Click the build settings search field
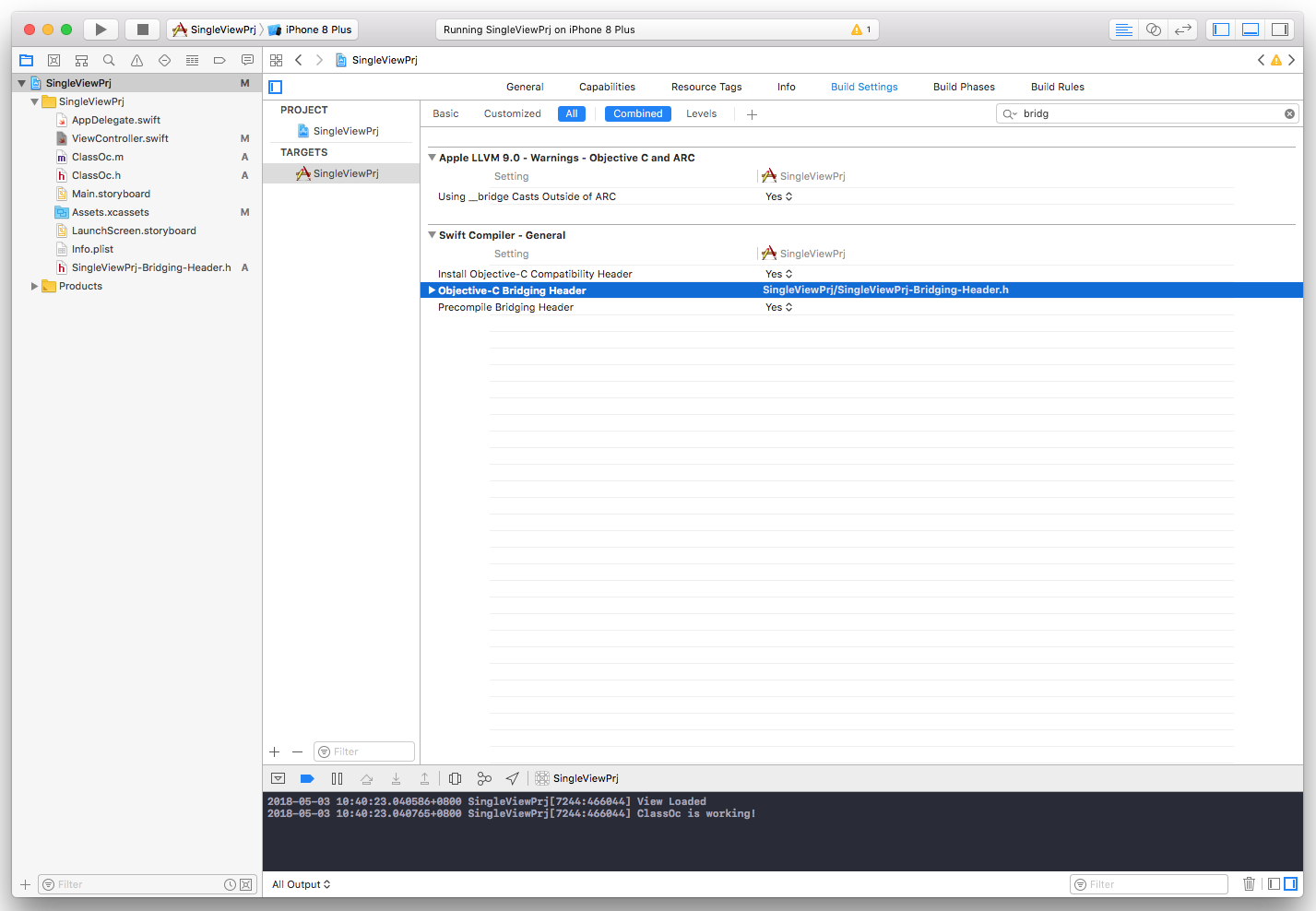Viewport: 1316px width, 911px height. 1148,113
